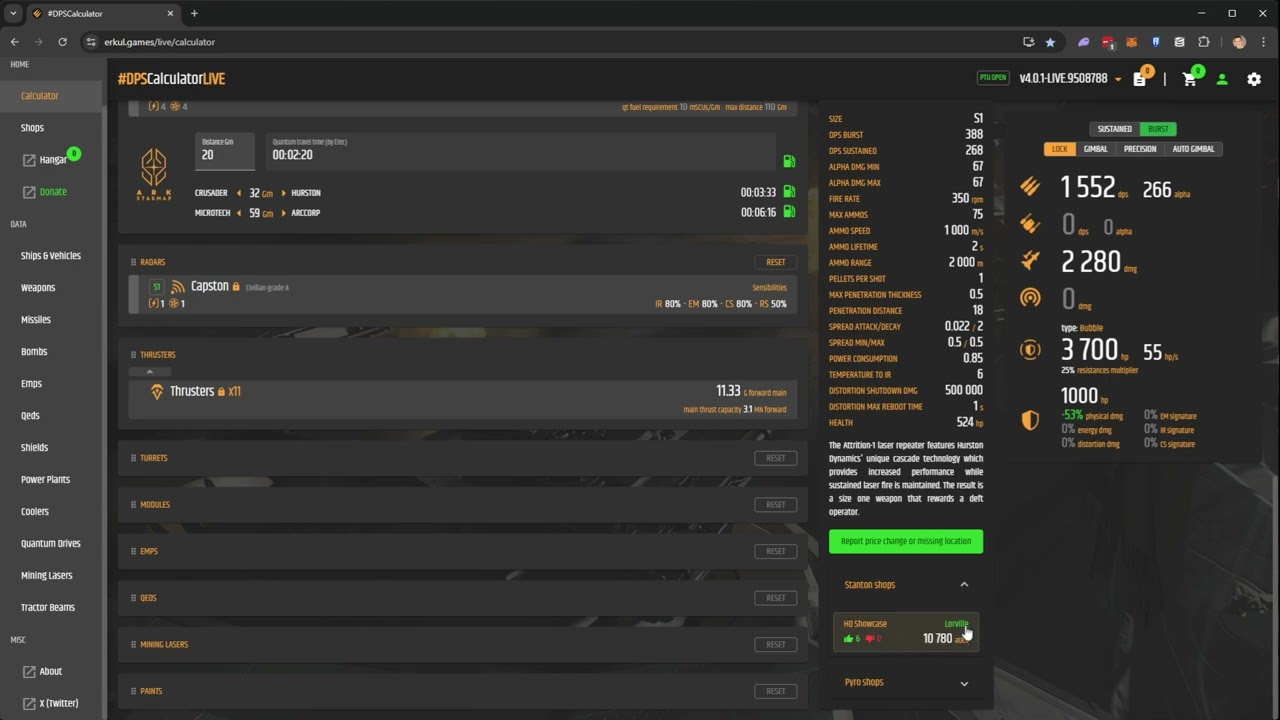Screen dimensions: 1280x720
Task: Open the game version dropdown
Action: (1070, 79)
